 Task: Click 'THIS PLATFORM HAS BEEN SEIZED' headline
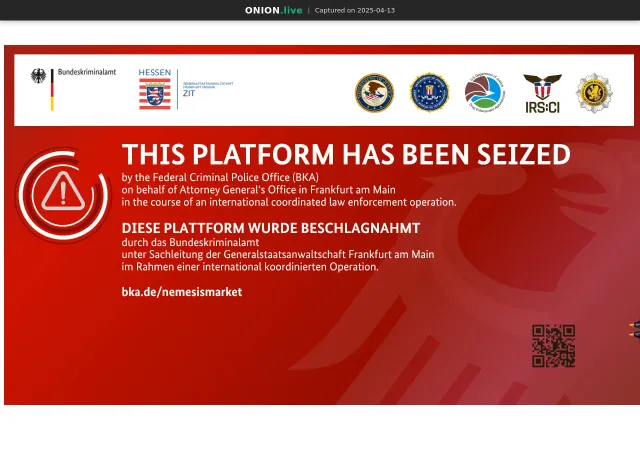tap(346, 154)
